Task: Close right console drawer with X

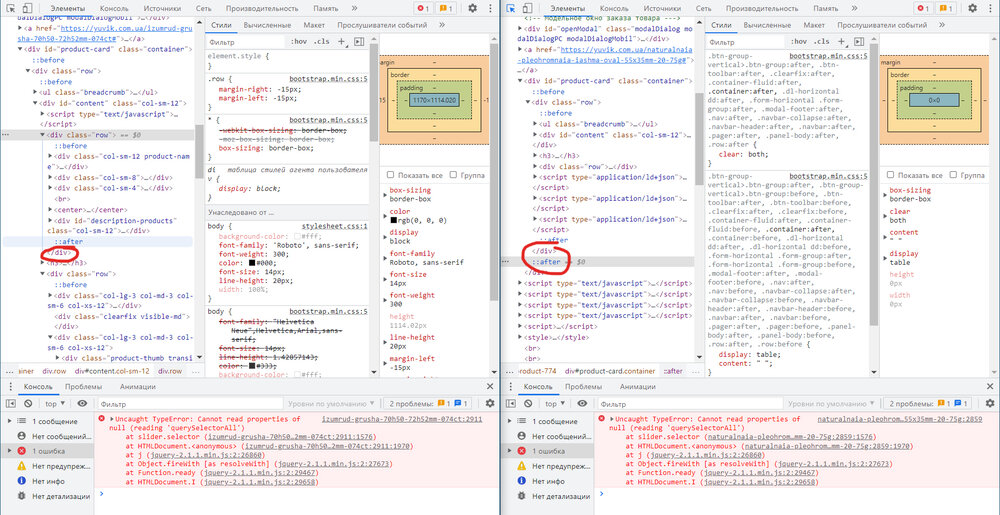Action: pos(990,386)
